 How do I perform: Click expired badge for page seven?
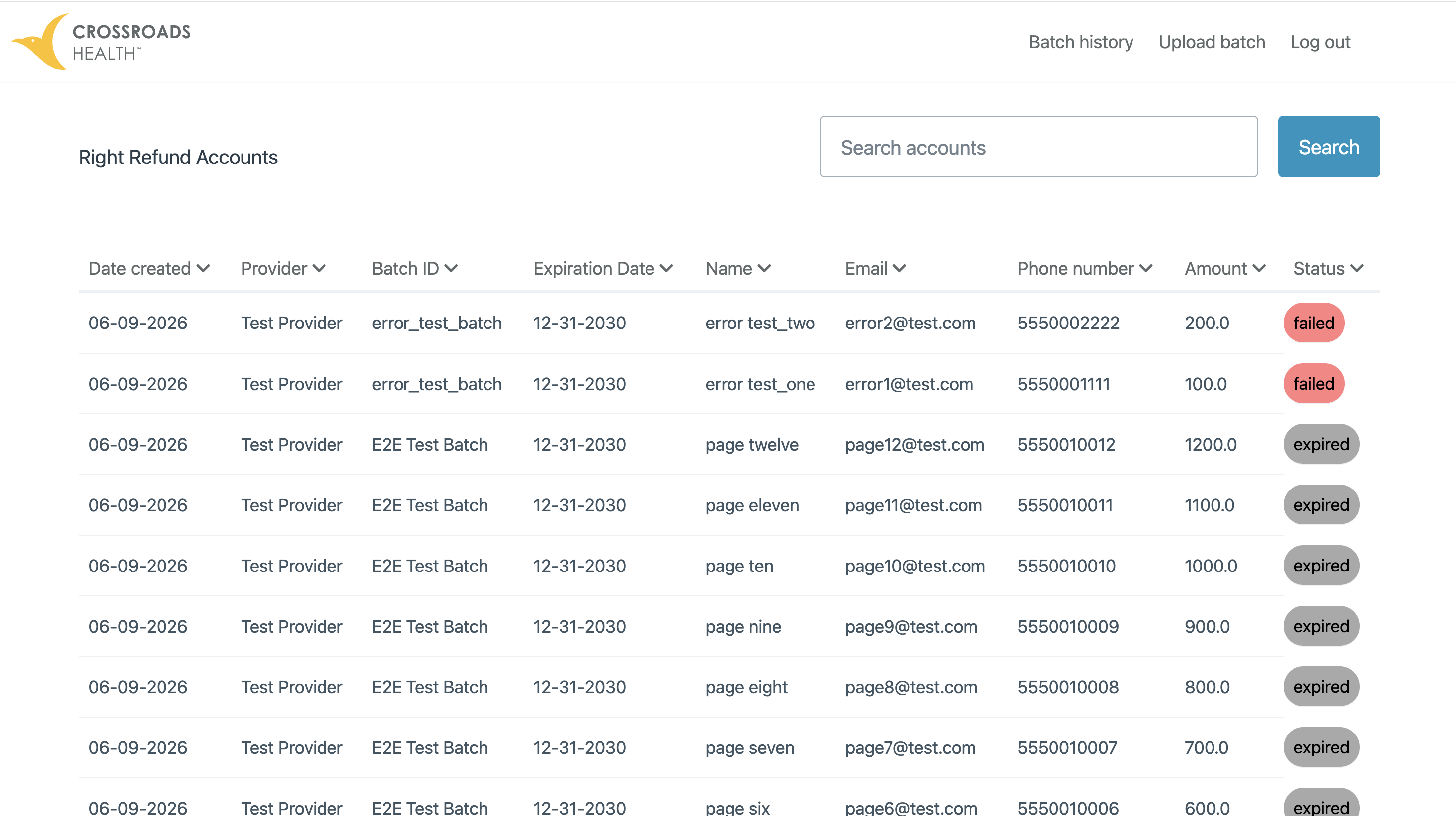click(x=1321, y=747)
